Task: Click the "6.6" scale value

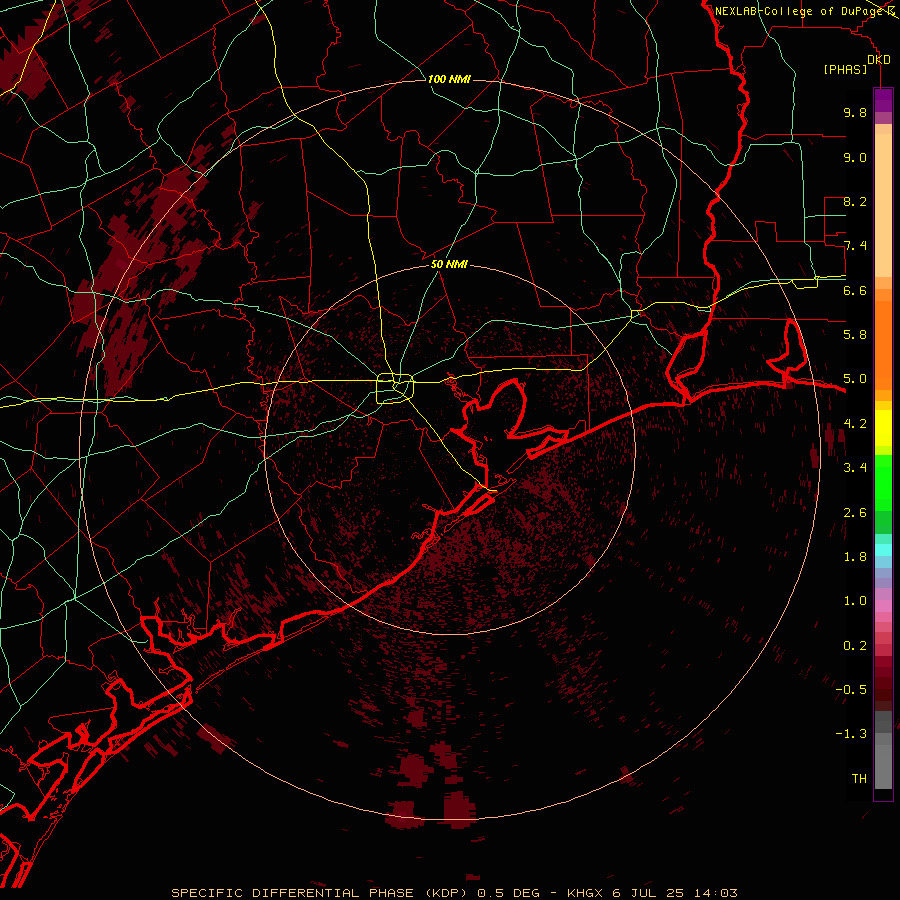Action: pyautogui.click(x=855, y=290)
